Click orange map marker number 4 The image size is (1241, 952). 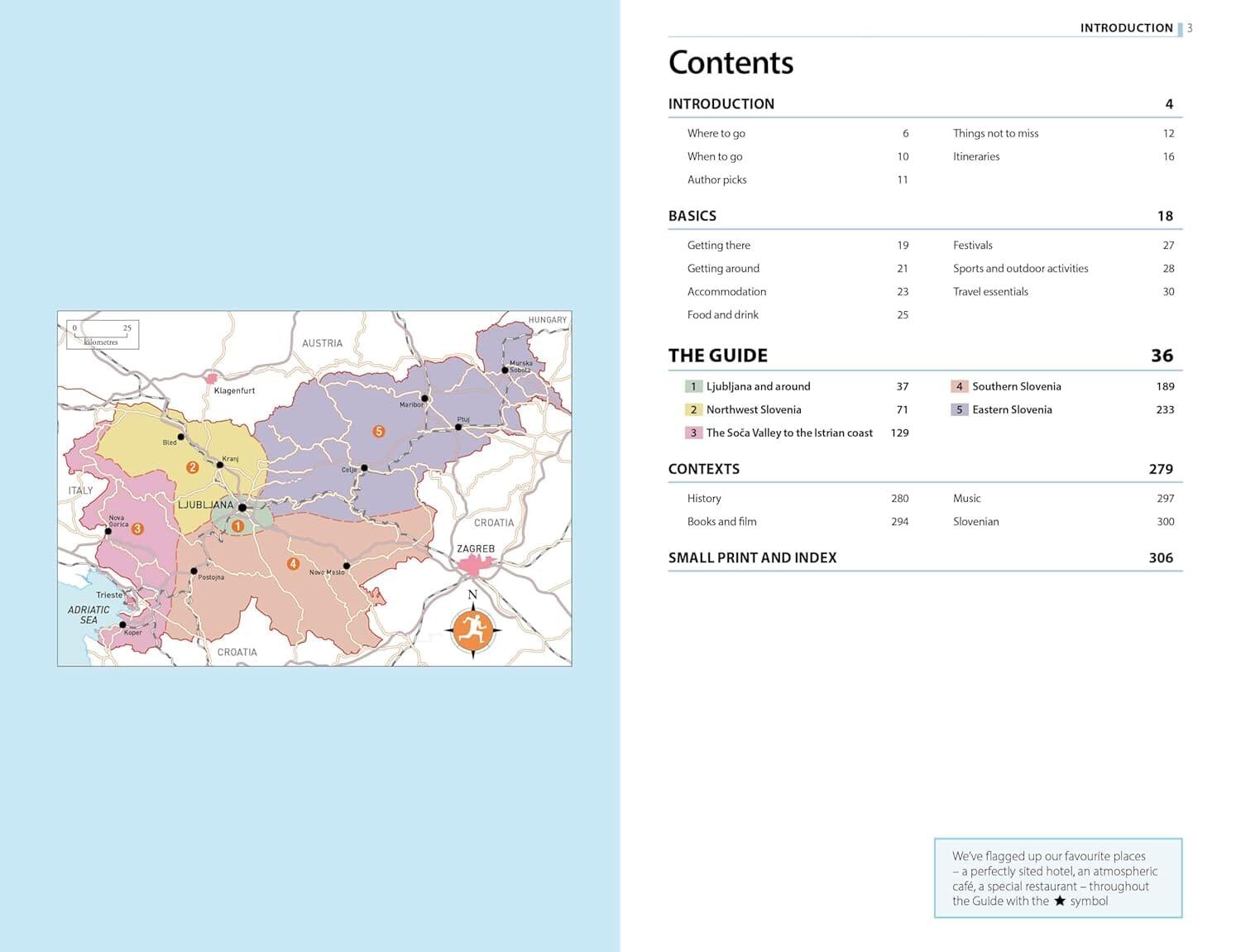click(x=293, y=564)
